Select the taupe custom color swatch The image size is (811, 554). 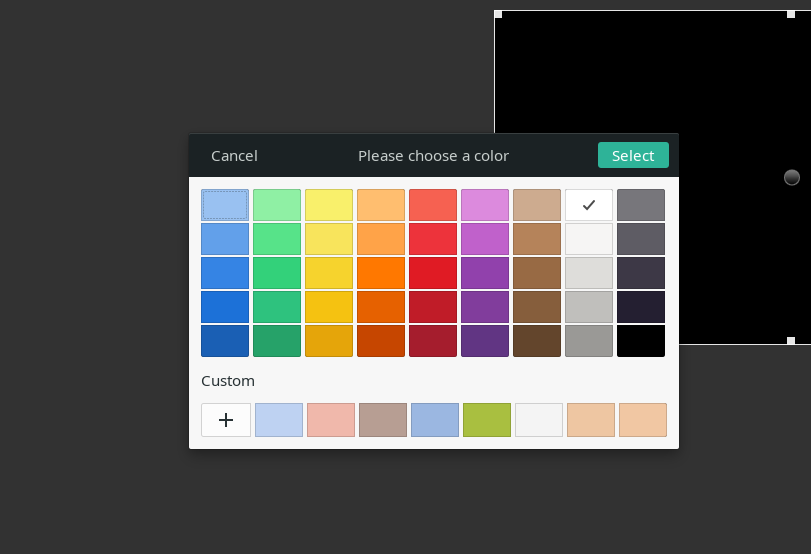point(383,420)
